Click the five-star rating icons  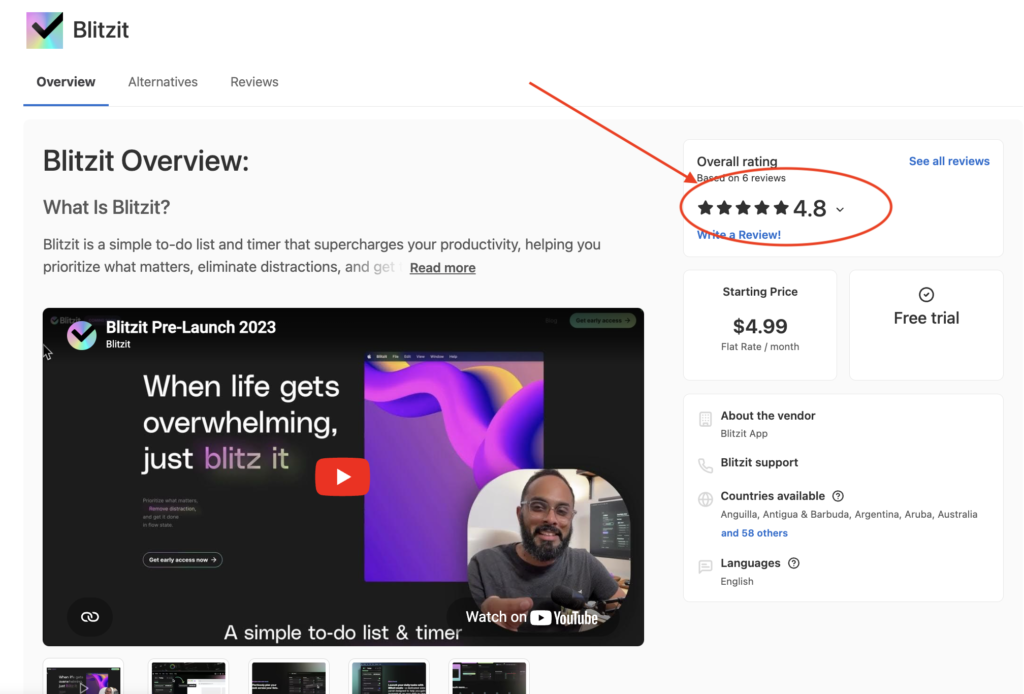[743, 208]
